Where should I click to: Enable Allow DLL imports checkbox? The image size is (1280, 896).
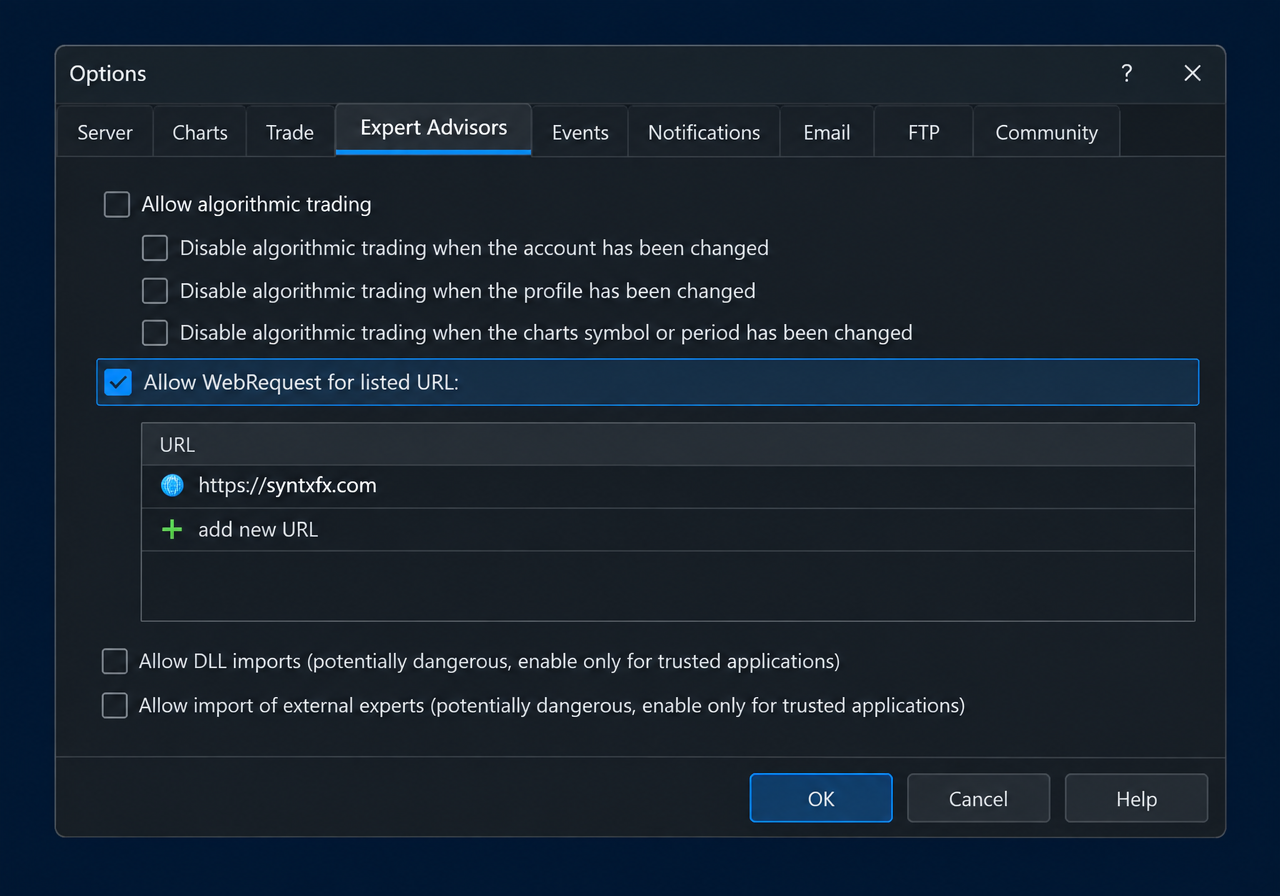(x=115, y=661)
